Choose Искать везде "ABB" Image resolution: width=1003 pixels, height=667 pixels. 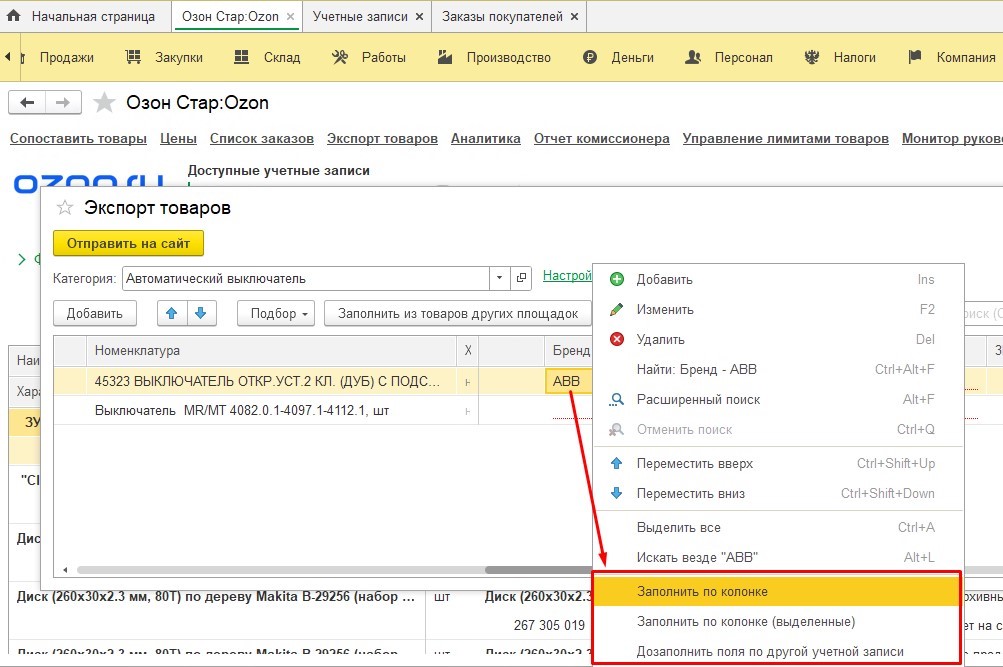[778, 558]
